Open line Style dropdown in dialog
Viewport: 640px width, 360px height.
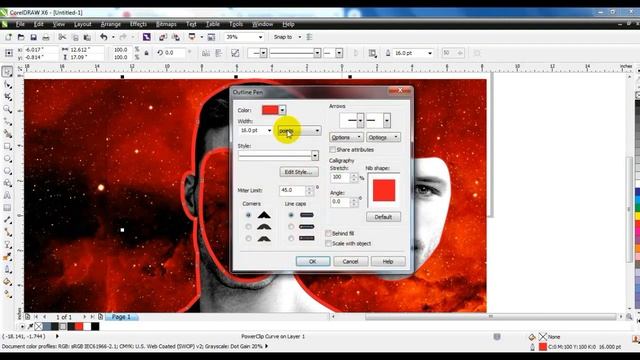click(315, 156)
